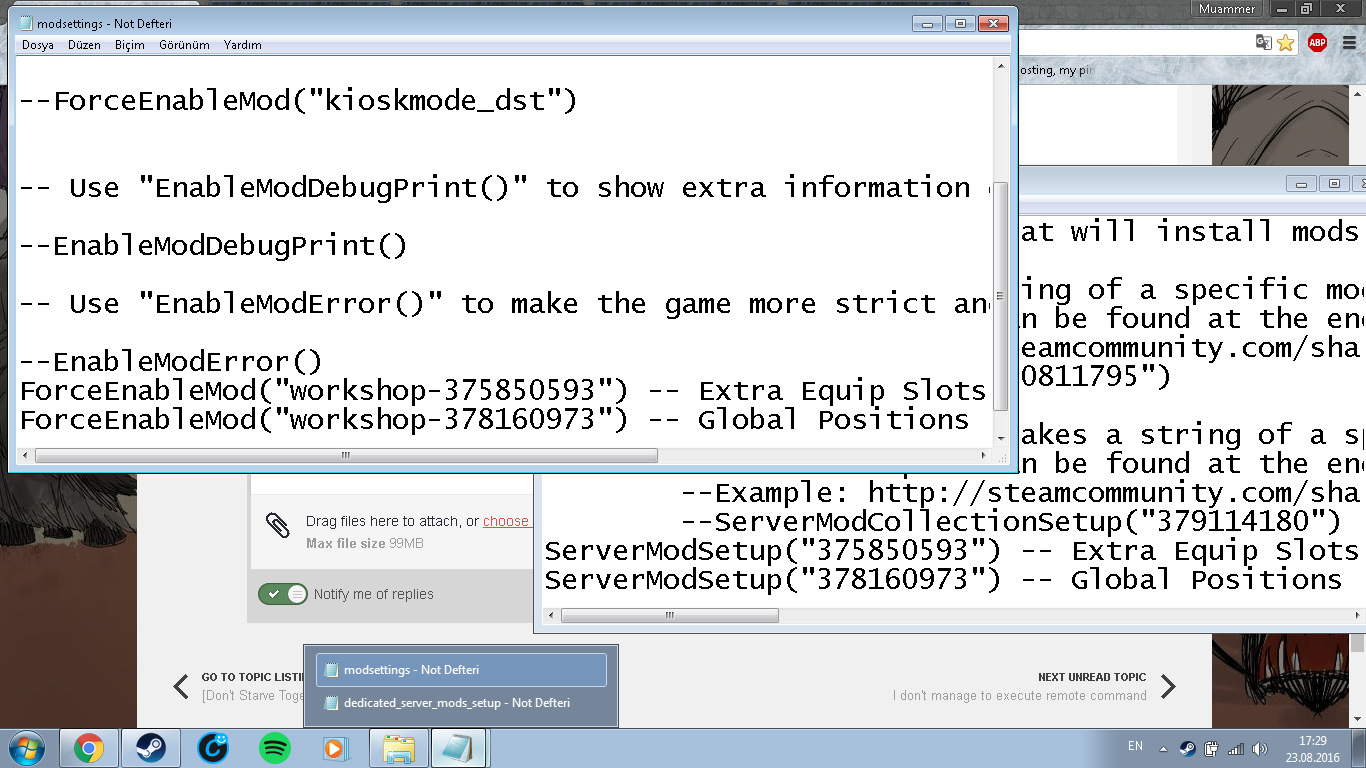The image size is (1366, 768).
Task: Go to next unread topic chevron
Action: [x=1168, y=686]
